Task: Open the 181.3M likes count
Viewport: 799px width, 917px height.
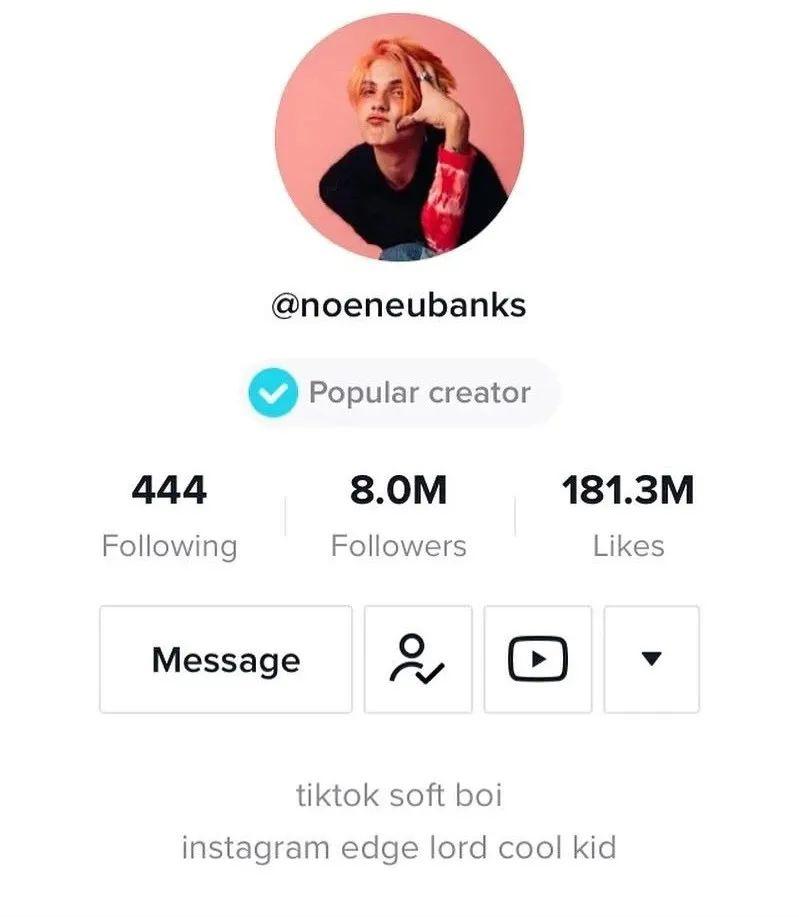Action: [628, 489]
